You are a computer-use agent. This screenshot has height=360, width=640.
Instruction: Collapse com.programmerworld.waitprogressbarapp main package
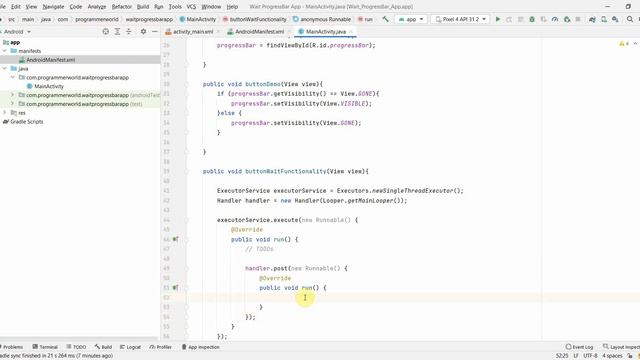pos(12,78)
